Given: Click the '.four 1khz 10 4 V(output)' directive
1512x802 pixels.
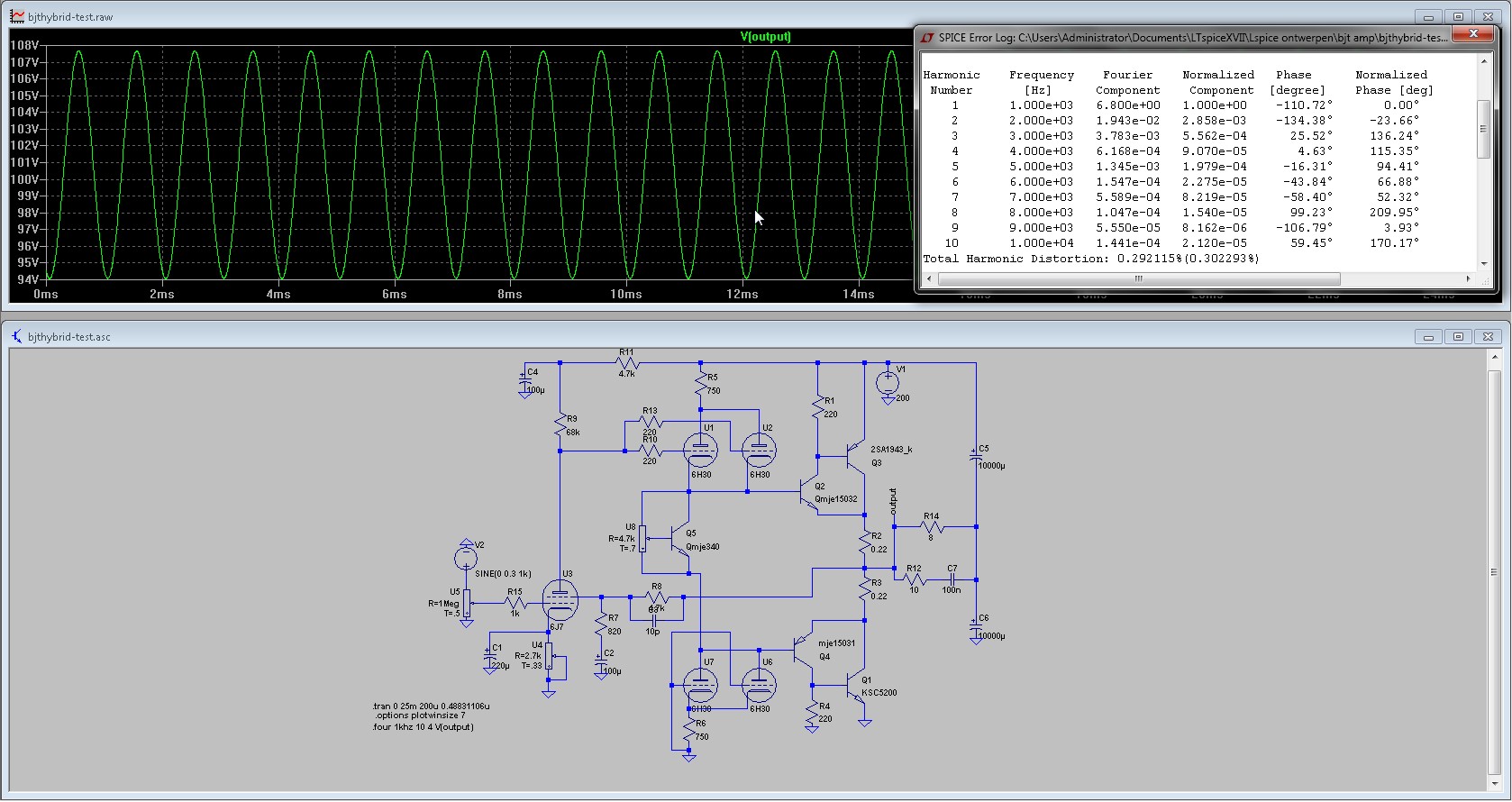Looking at the screenshot, I should point(423,726).
